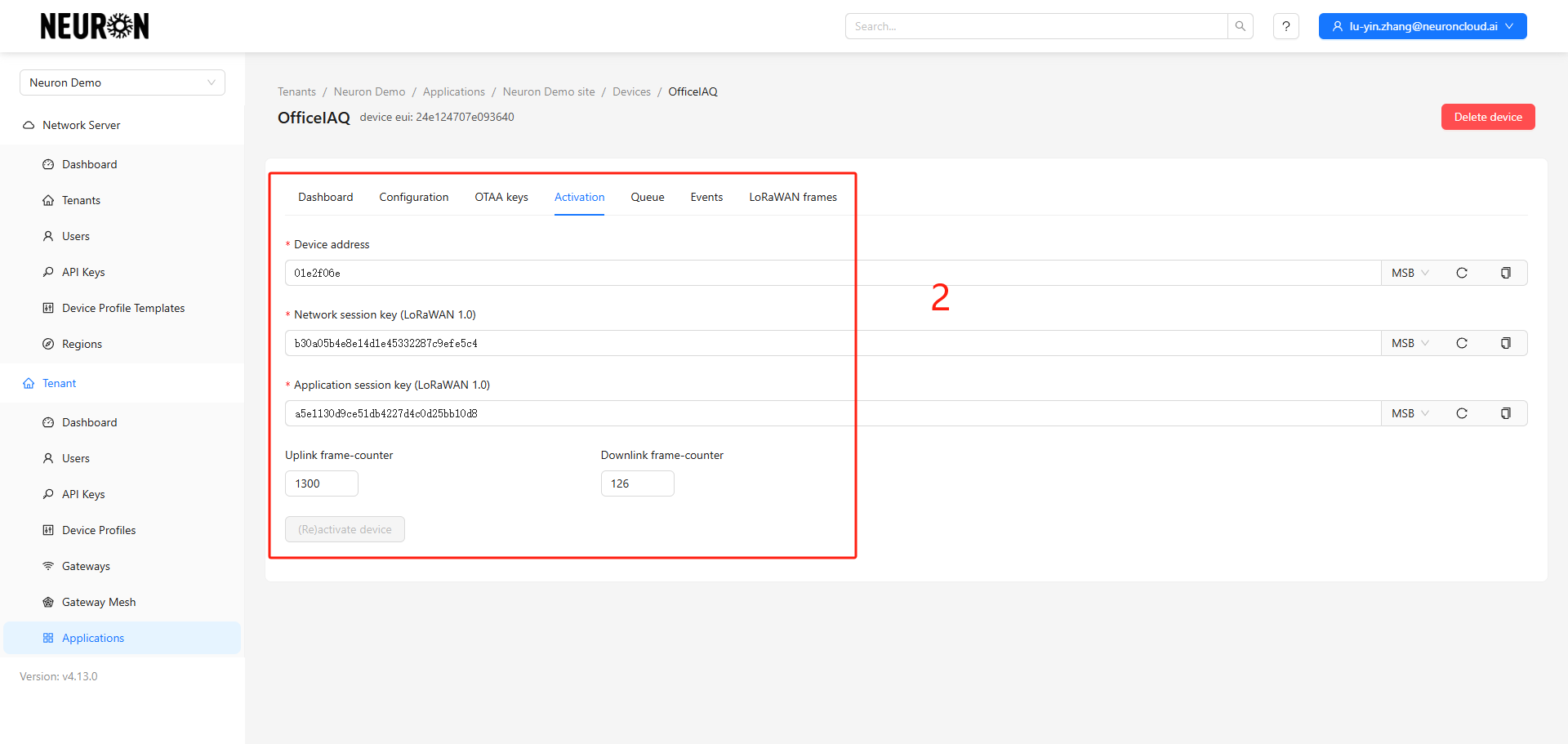
Task: Go to Neuron Demo site breadcrumb
Action: (549, 91)
